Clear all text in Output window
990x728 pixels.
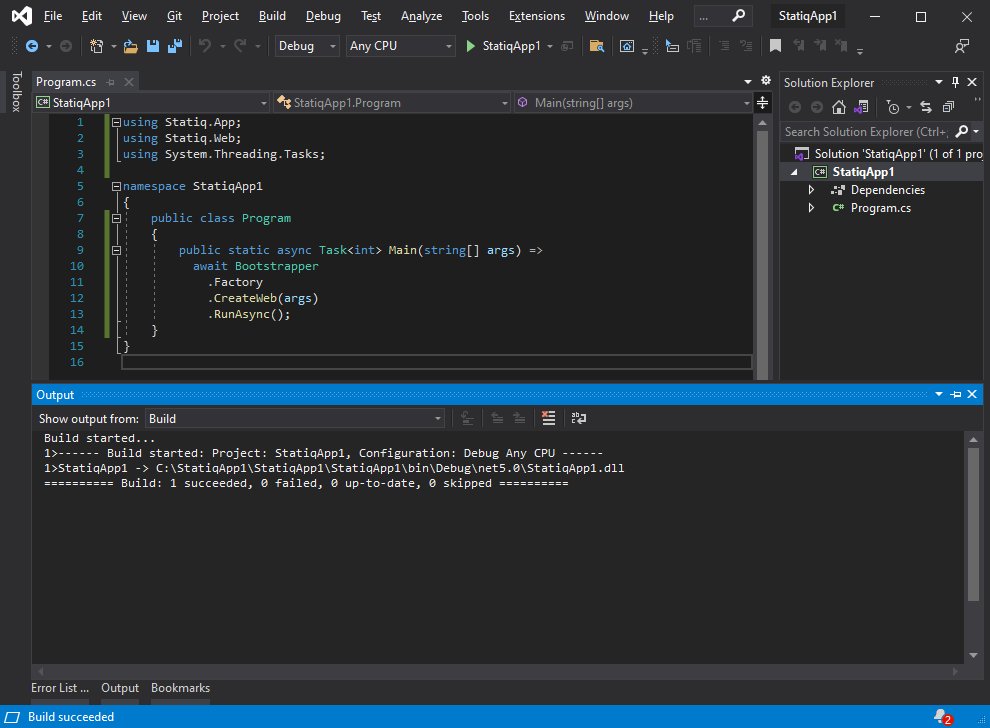click(549, 418)
